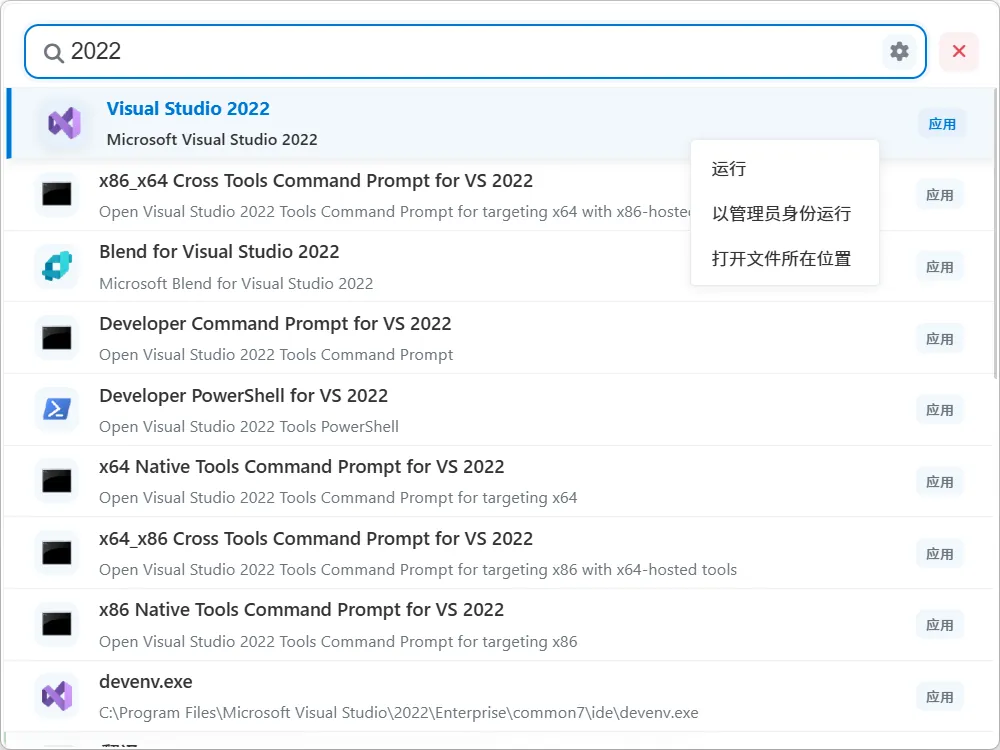Click the x86_x64 Cross Tools terminal icon
The height and width of the screenshot is (750, 1000).
(57, 195)
